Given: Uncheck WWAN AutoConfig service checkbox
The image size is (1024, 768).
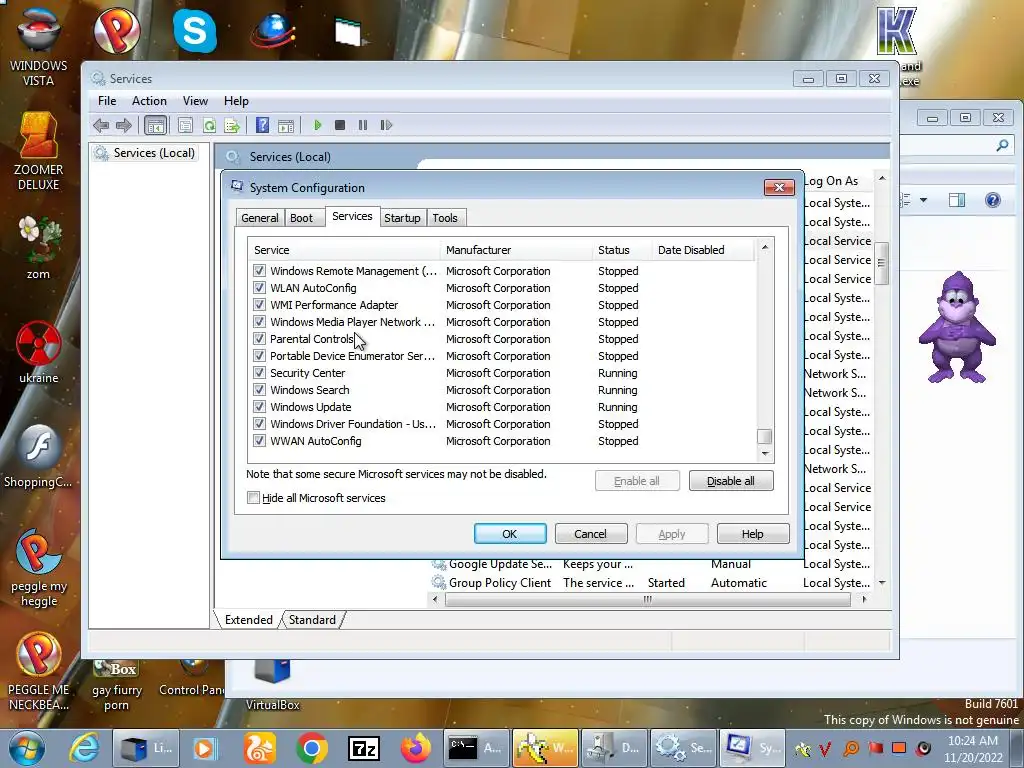Looking at the screenshot, I should point(259,440).
